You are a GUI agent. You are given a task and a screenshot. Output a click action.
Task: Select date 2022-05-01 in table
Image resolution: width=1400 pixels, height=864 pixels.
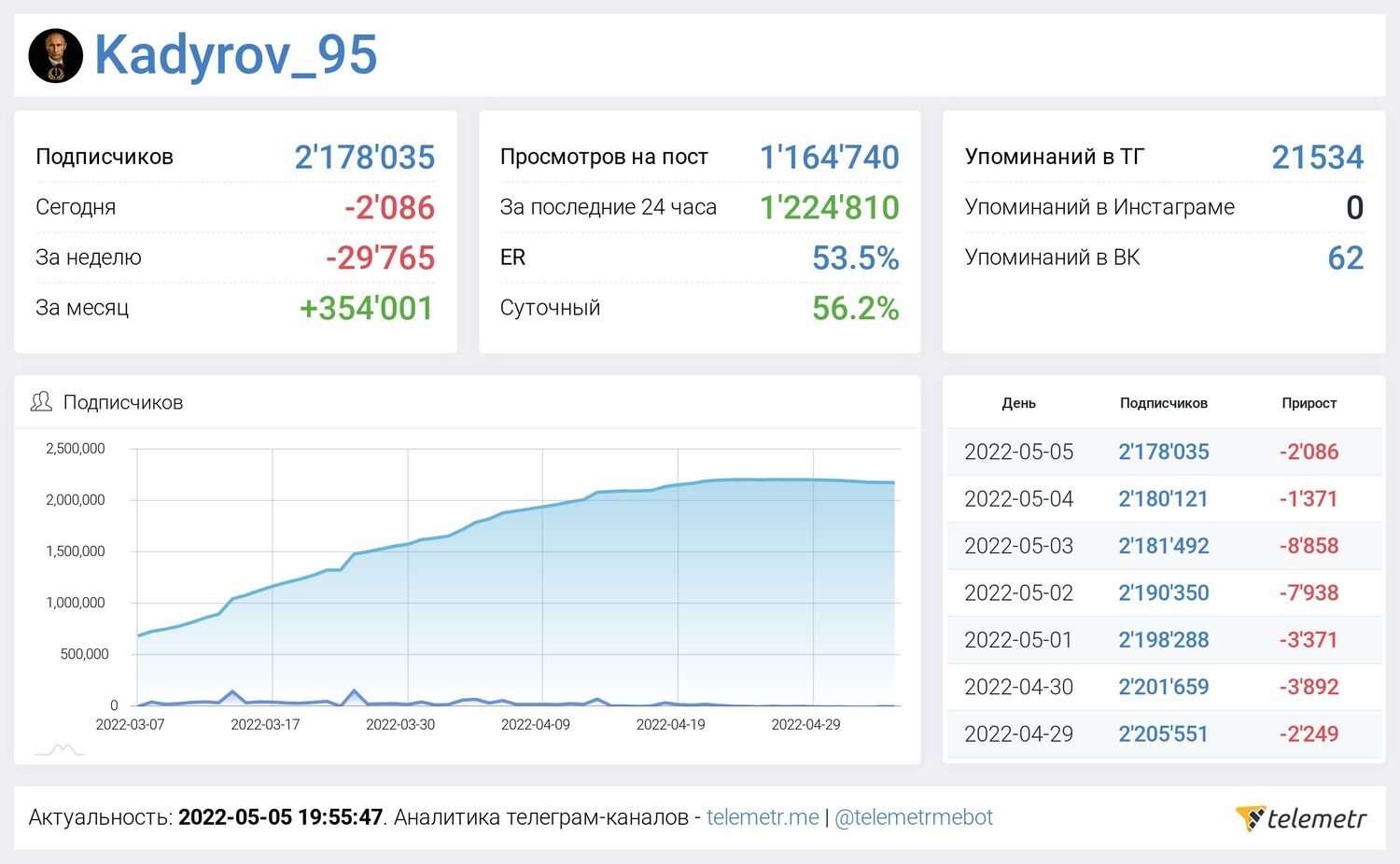pos(1019,640)
